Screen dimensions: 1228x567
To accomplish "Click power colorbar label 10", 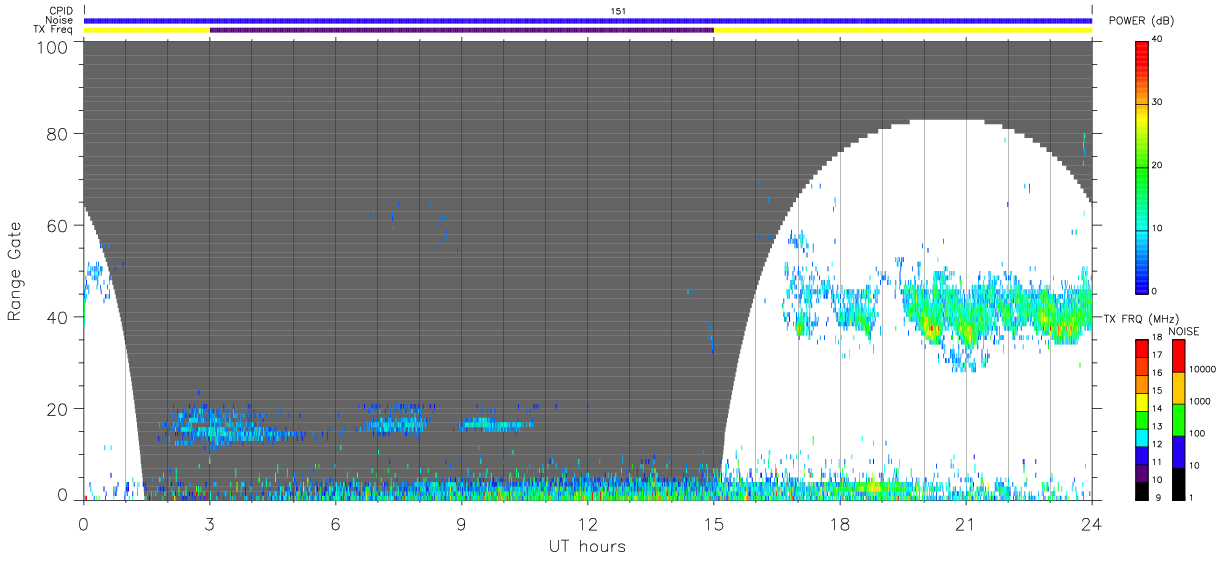I will [1159, 228].
